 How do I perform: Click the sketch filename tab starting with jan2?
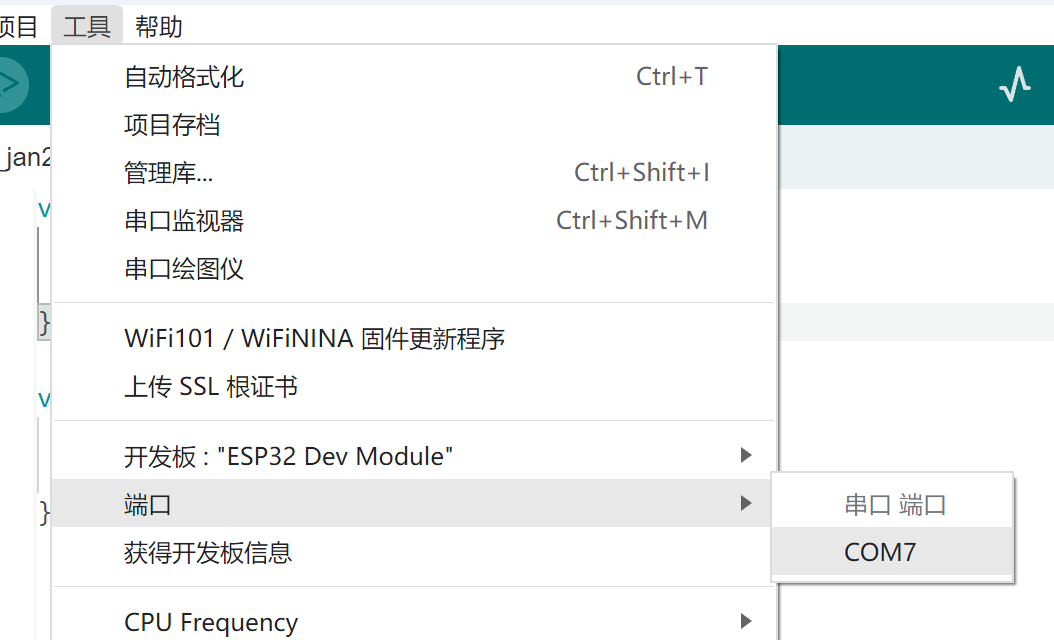point(25,157)
